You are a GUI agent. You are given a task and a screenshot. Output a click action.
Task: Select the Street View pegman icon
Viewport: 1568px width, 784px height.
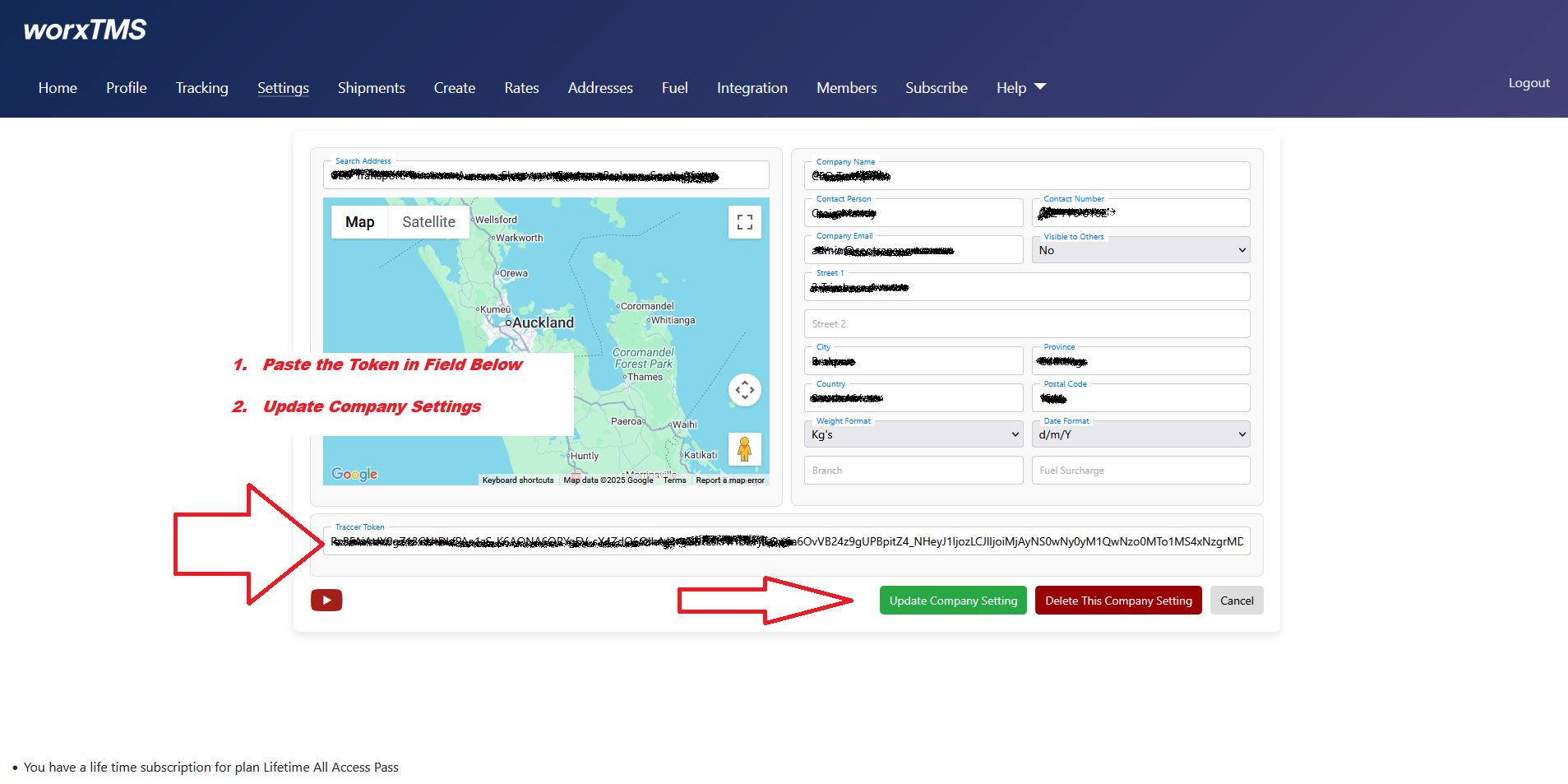(745, 449)
